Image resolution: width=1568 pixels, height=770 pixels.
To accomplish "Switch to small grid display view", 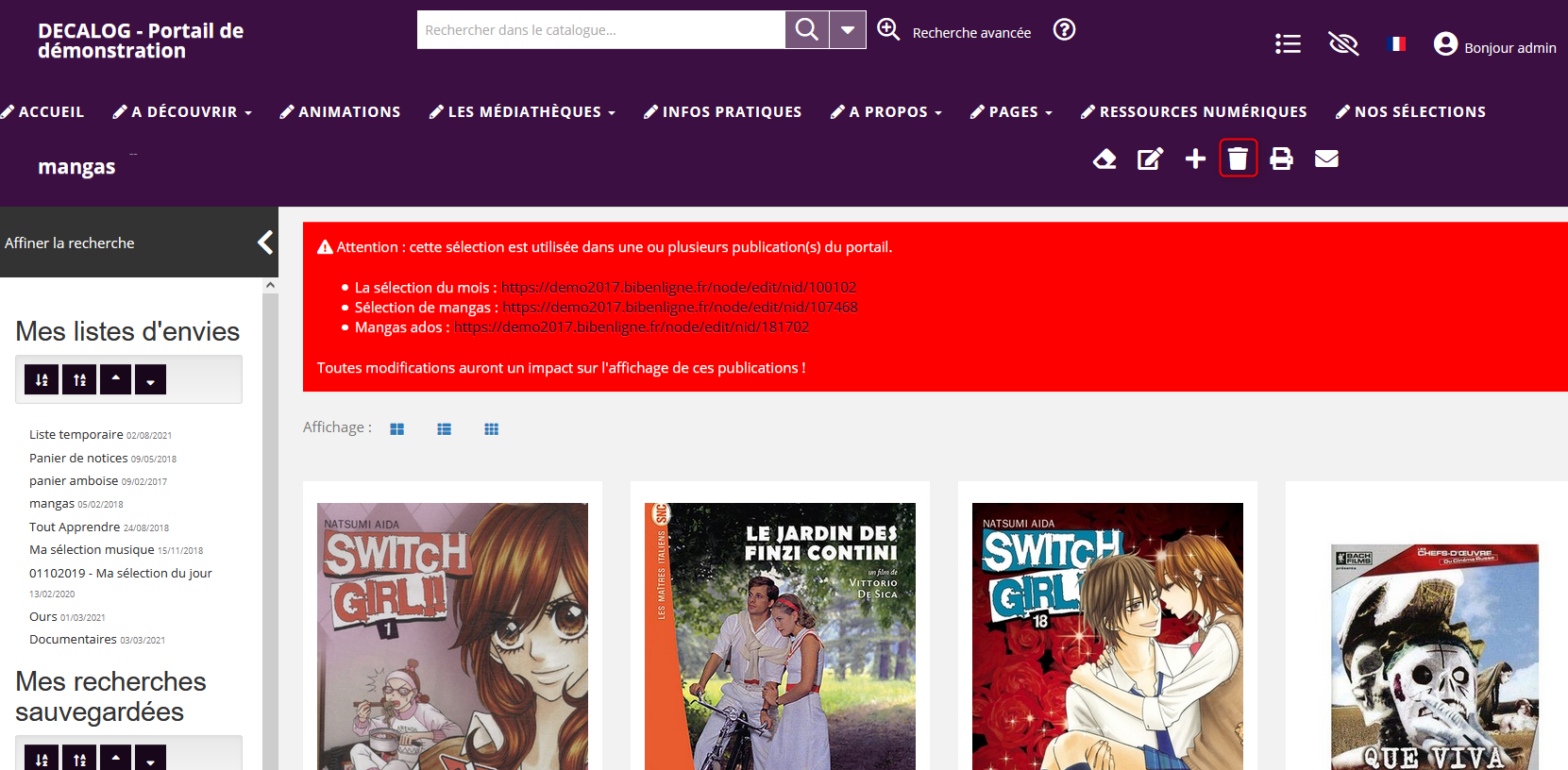I will point(491,428).
